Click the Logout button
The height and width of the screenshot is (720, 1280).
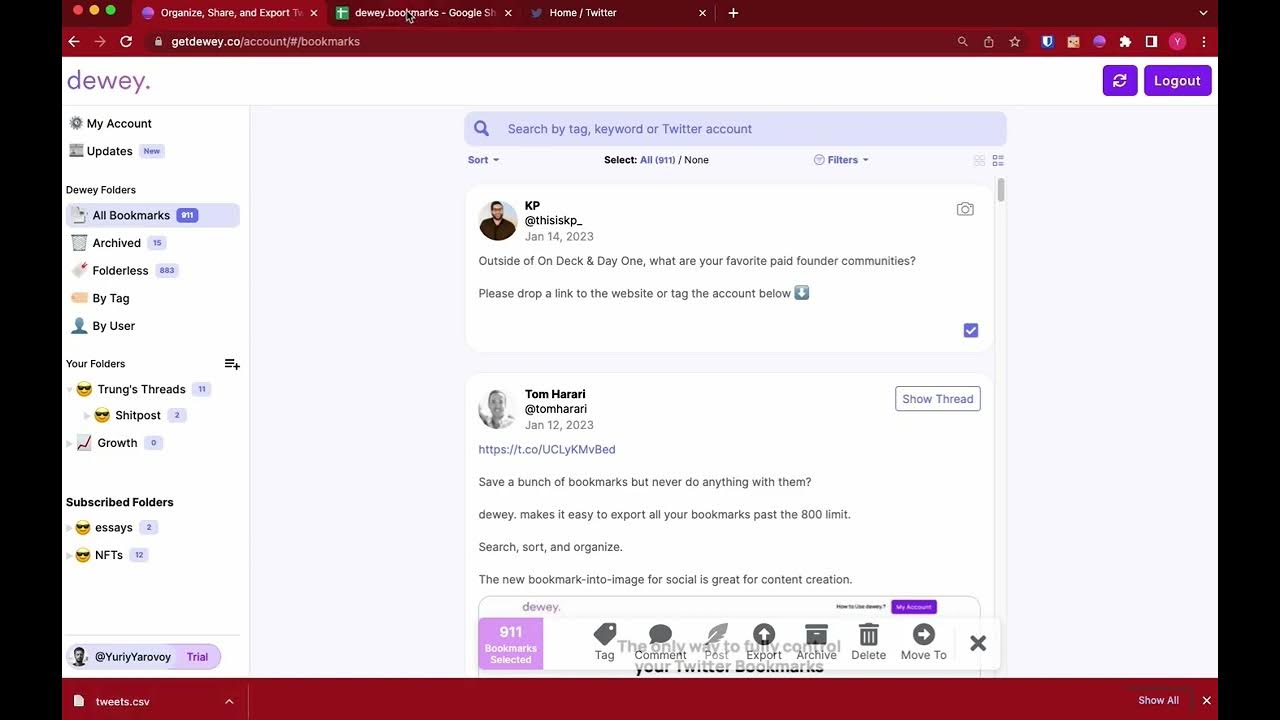click(x=1177, y=81)
